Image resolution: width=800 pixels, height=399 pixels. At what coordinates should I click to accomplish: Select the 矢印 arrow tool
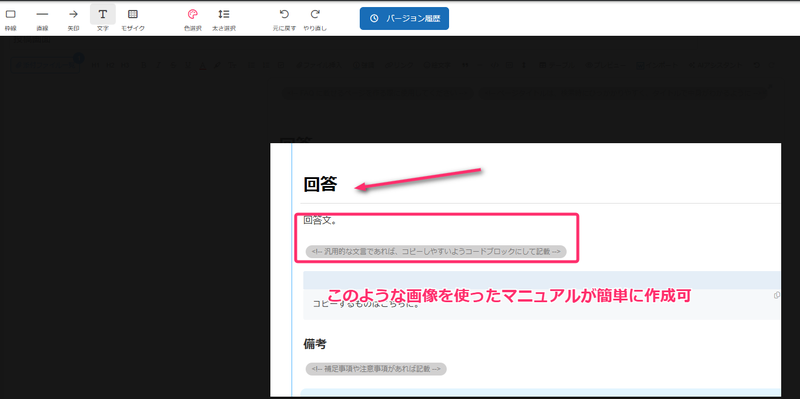pyautogui.click(x=73, y=18)
